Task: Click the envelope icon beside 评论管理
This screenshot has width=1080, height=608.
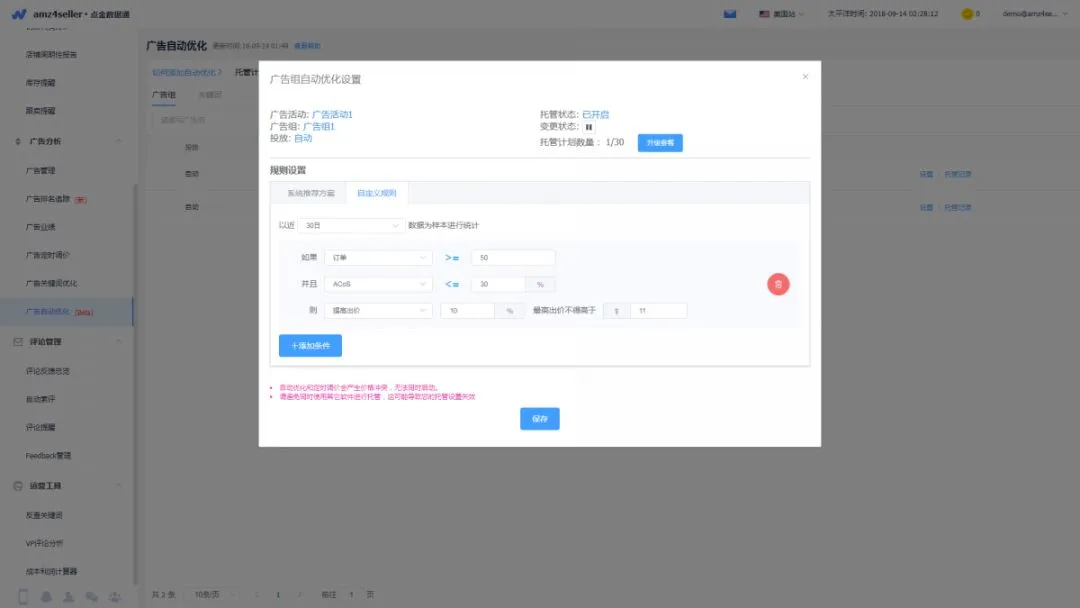Action: click(18, 342)
